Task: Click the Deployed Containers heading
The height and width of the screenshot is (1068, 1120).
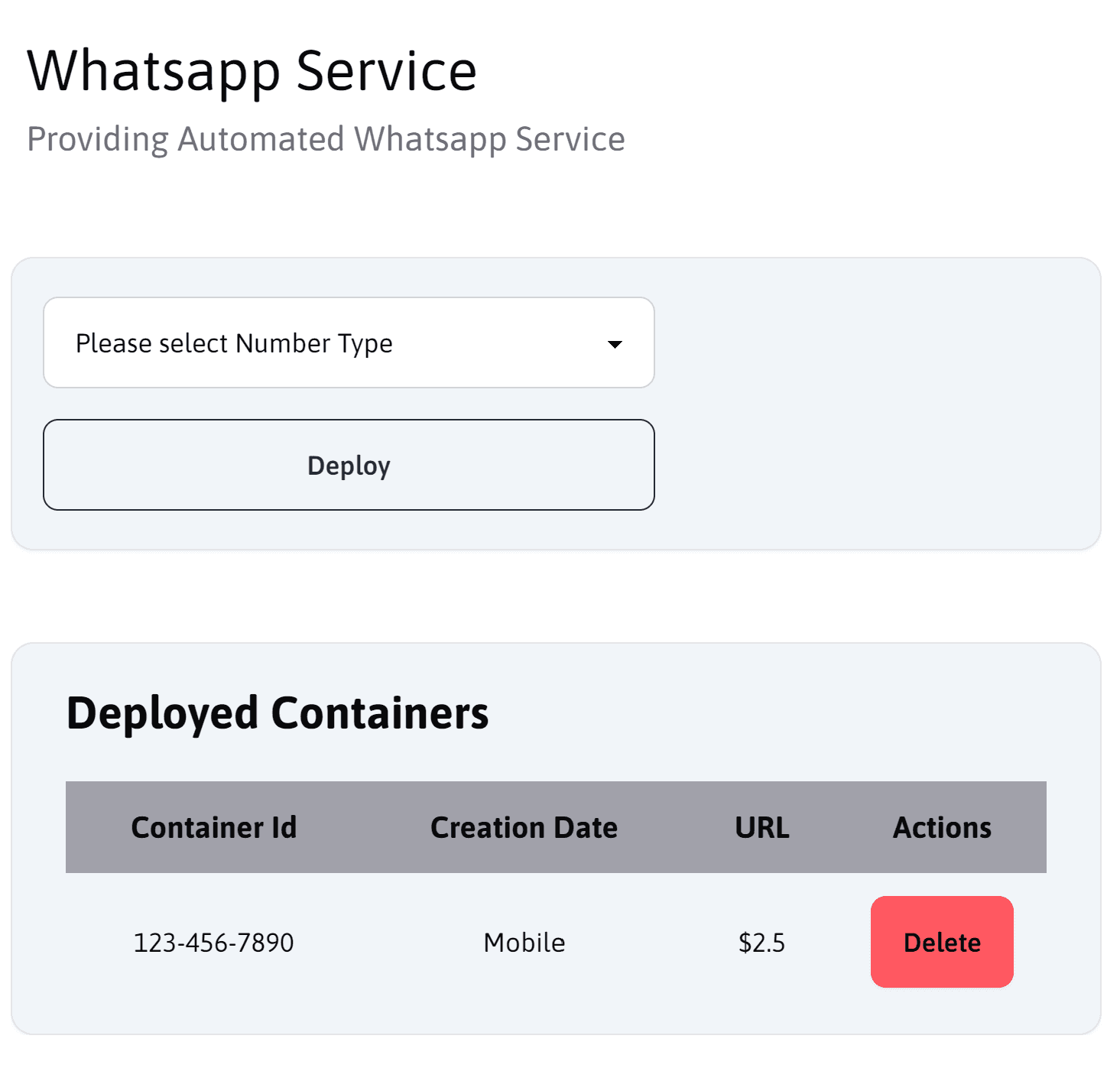Action: tap(278, 713)
